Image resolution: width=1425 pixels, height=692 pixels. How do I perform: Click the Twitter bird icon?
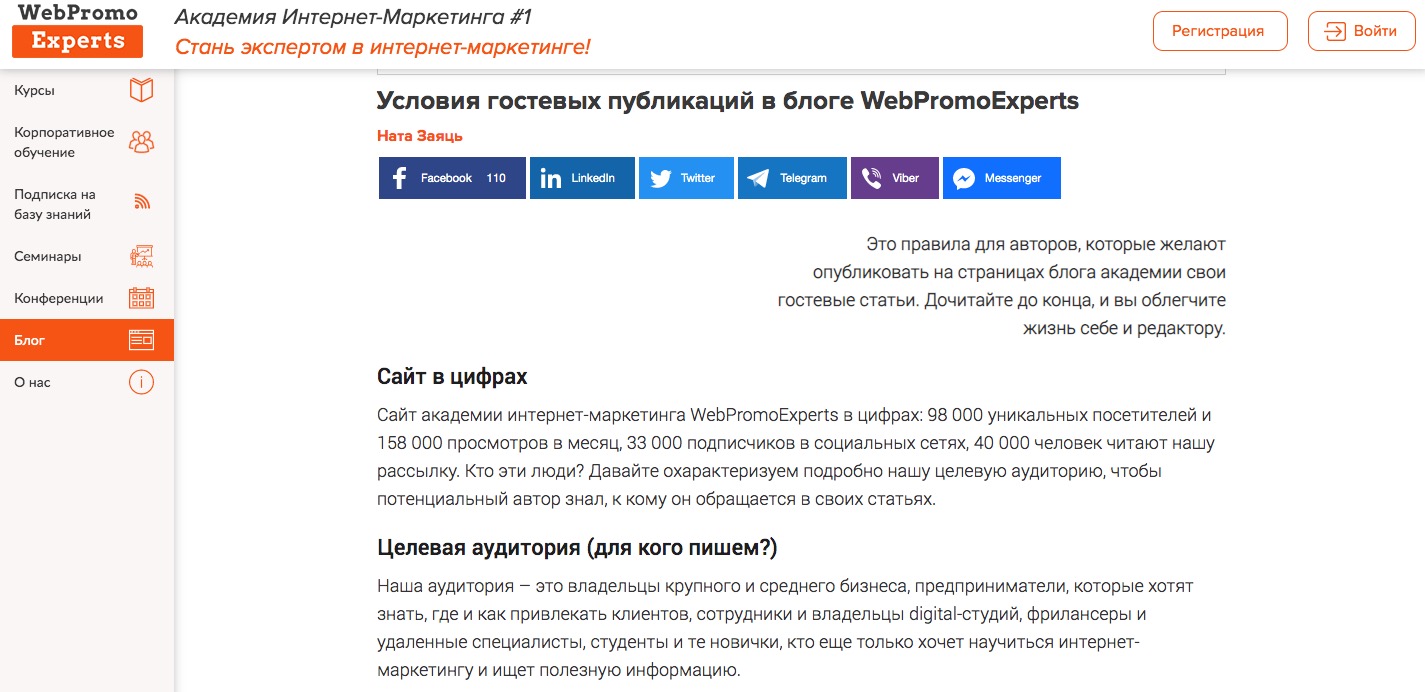[661, 178]
